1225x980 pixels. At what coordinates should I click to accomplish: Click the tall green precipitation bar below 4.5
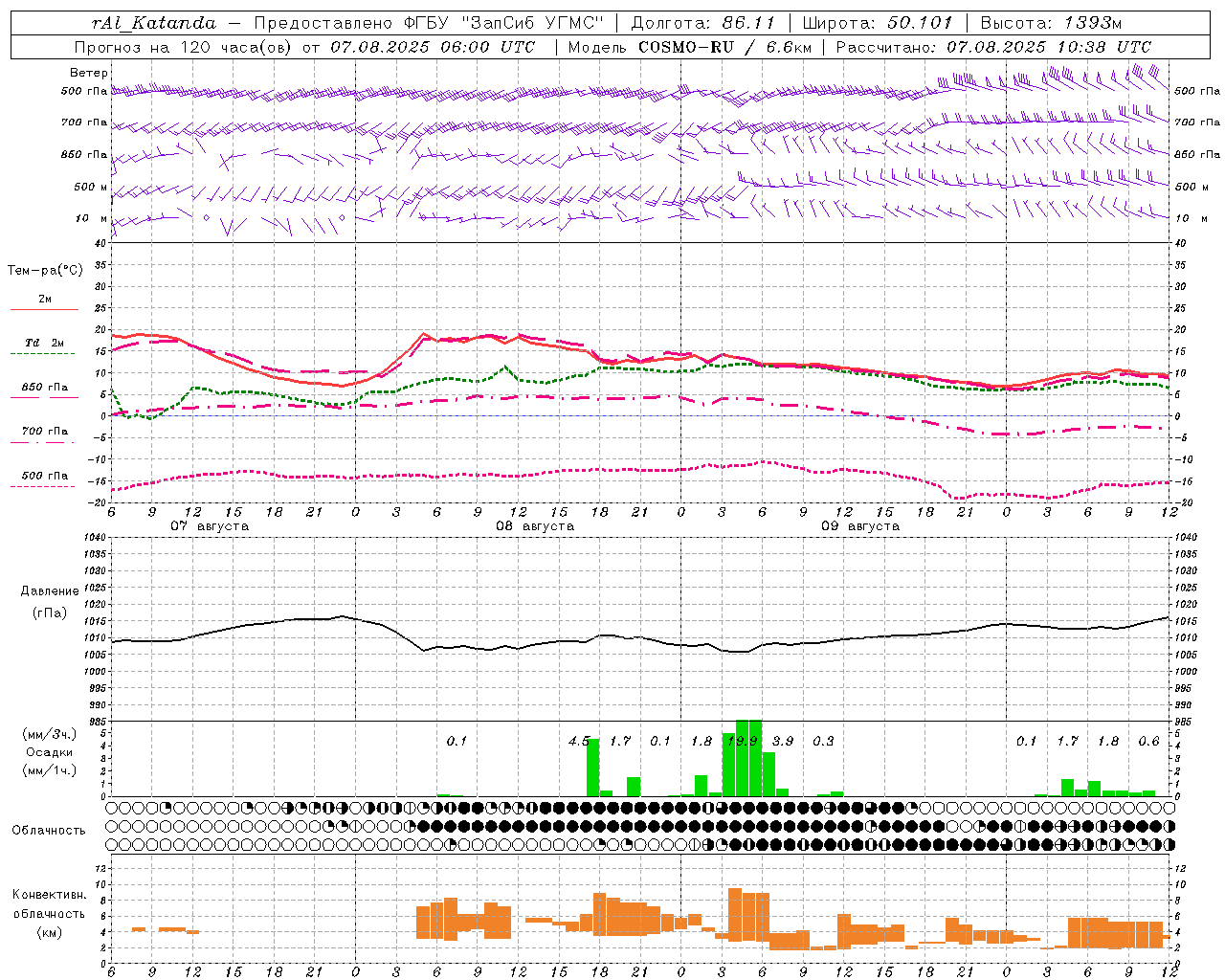click(x=592, y=768)
